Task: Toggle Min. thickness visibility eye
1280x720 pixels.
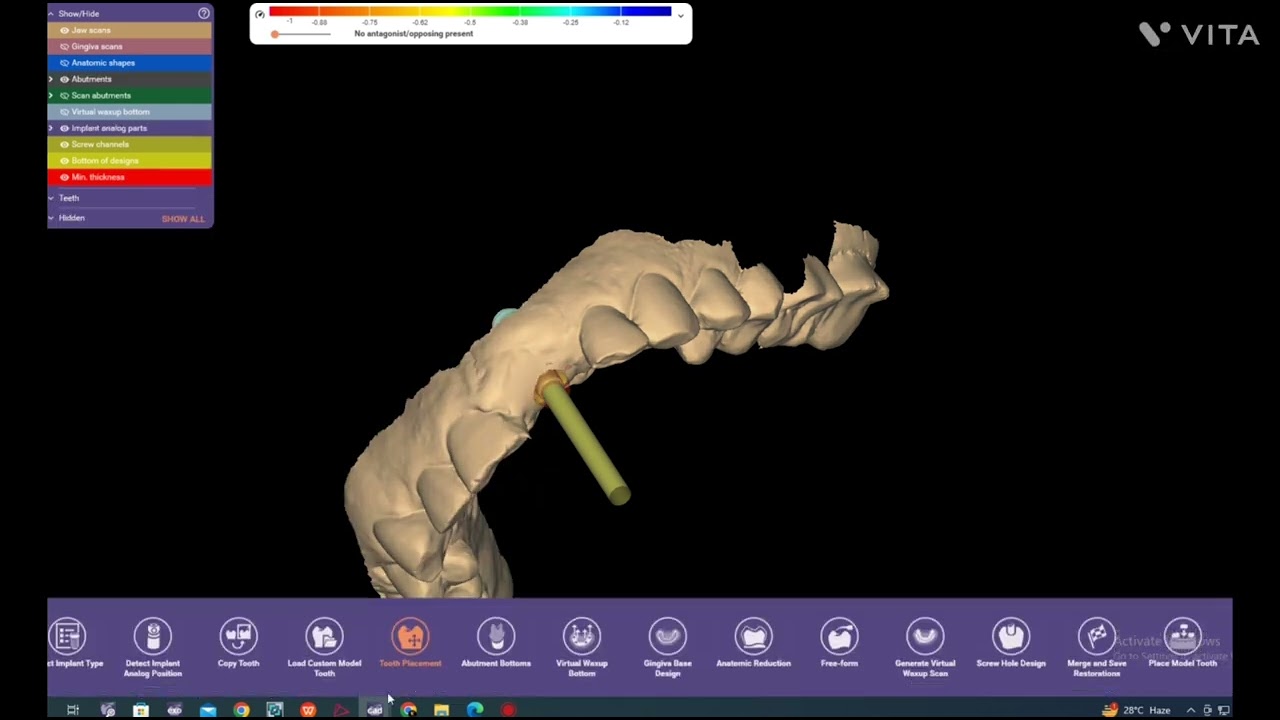Action: click(65, 177)
